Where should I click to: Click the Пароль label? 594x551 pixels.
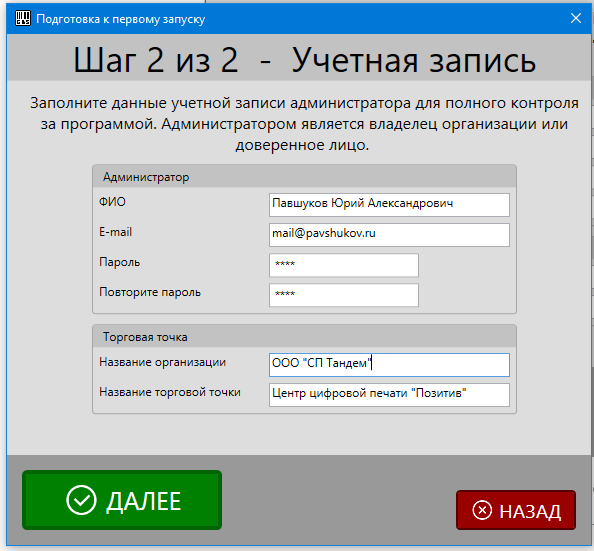[119, 262]
